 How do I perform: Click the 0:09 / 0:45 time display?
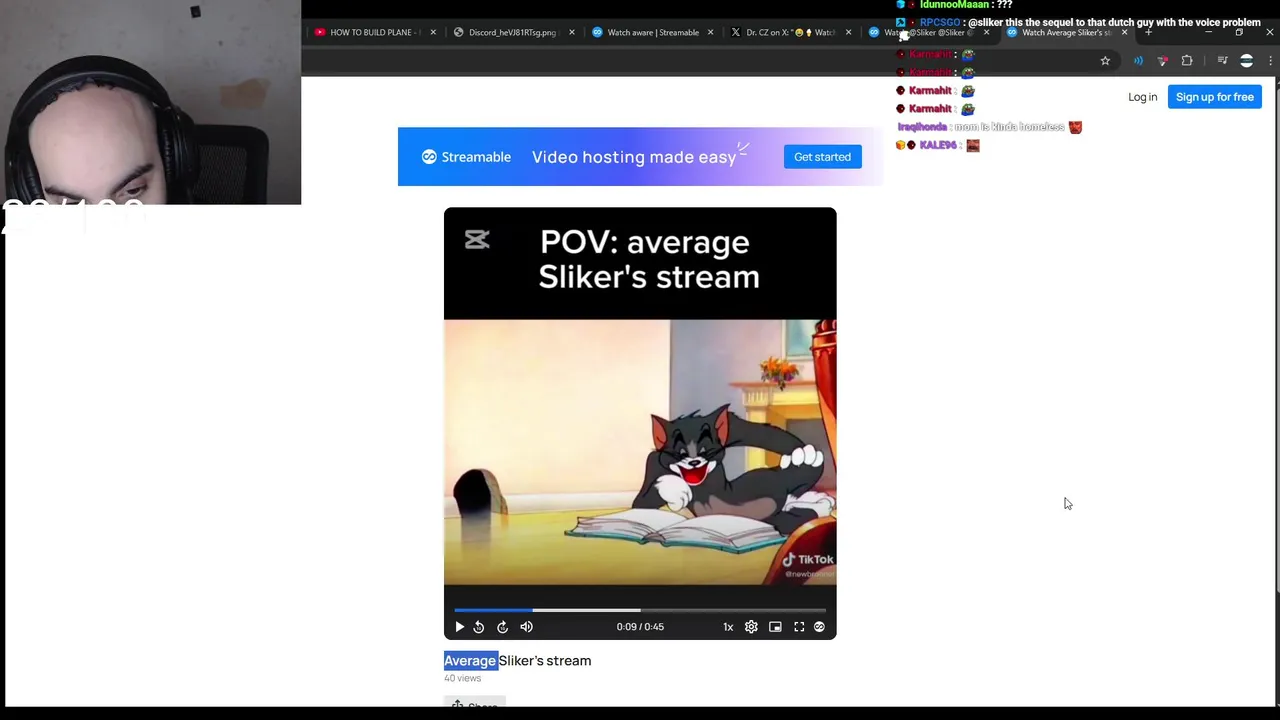[640, 627]
